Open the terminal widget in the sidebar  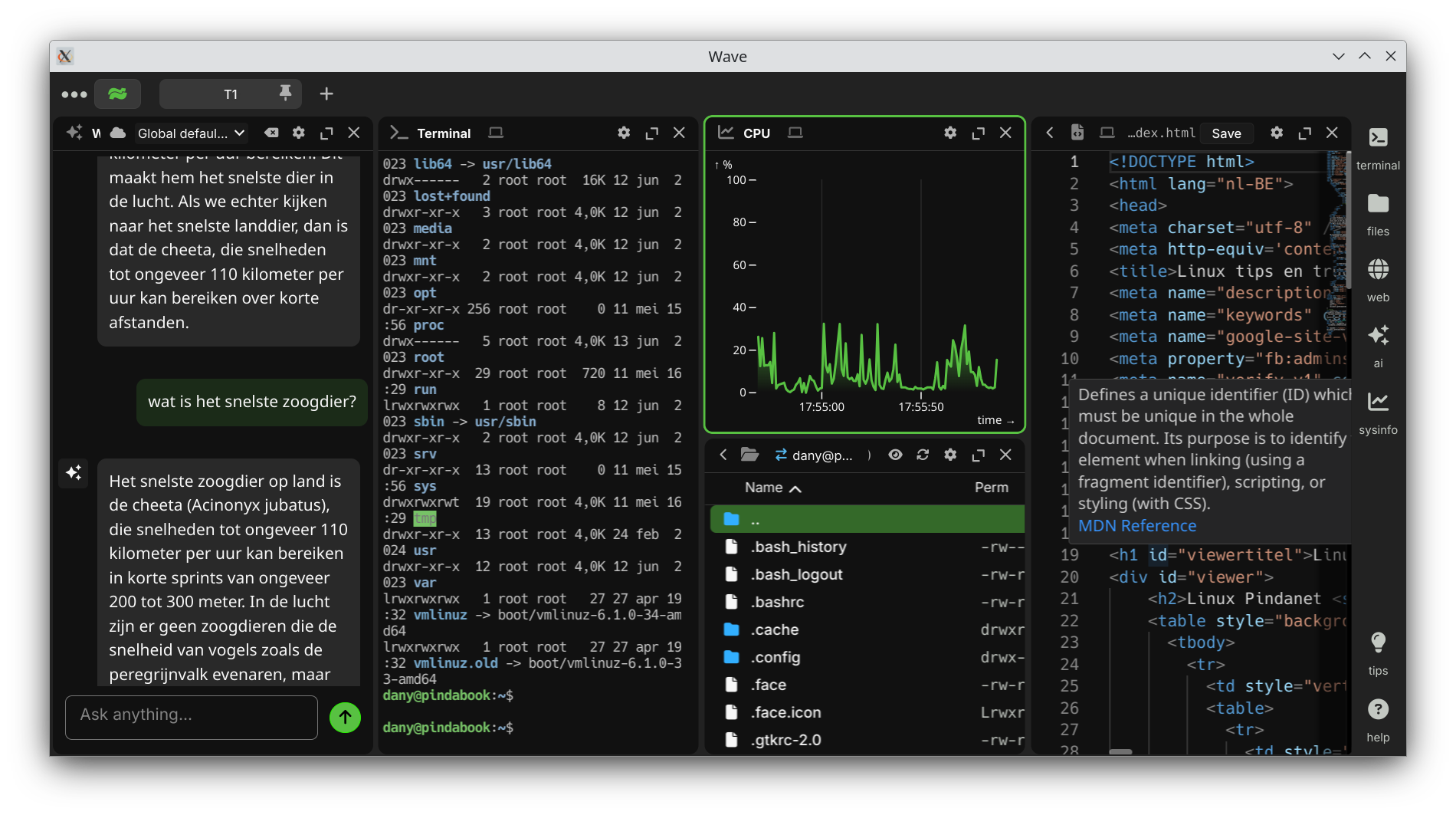point(1378,148)
